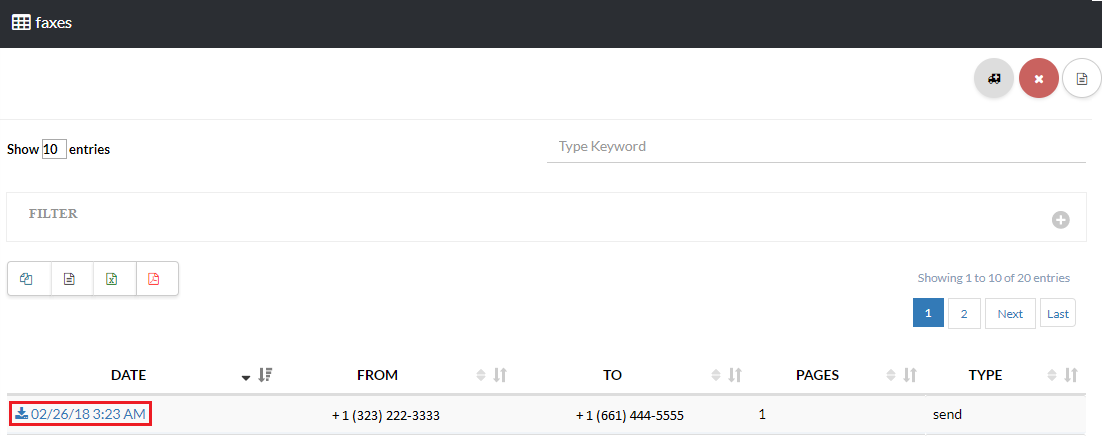The width and height of the screenshot is (1102, 436).
Task: Jump to Last page of entries
Action: point(1058,313)
